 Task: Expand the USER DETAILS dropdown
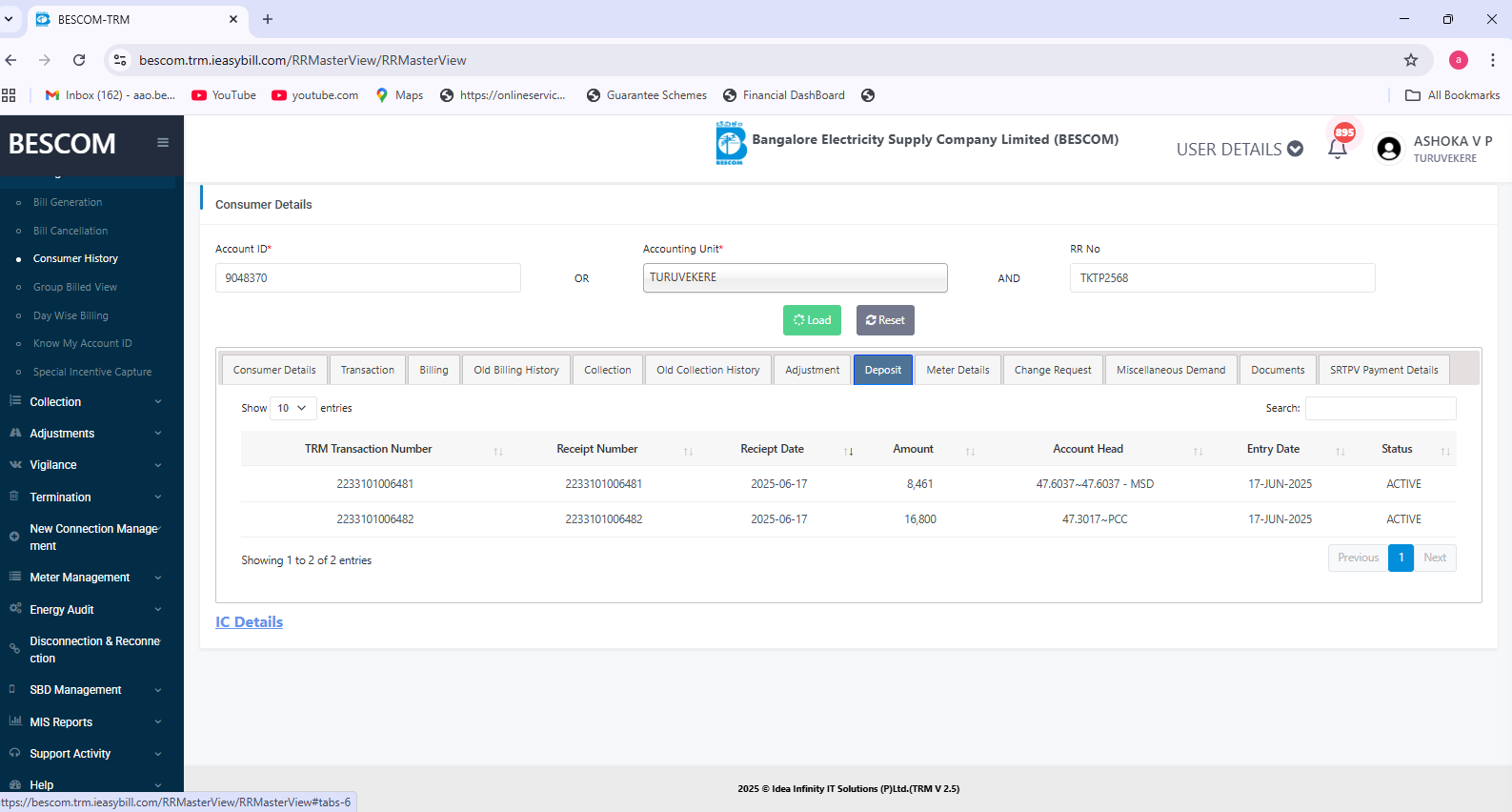(1240, 150)
